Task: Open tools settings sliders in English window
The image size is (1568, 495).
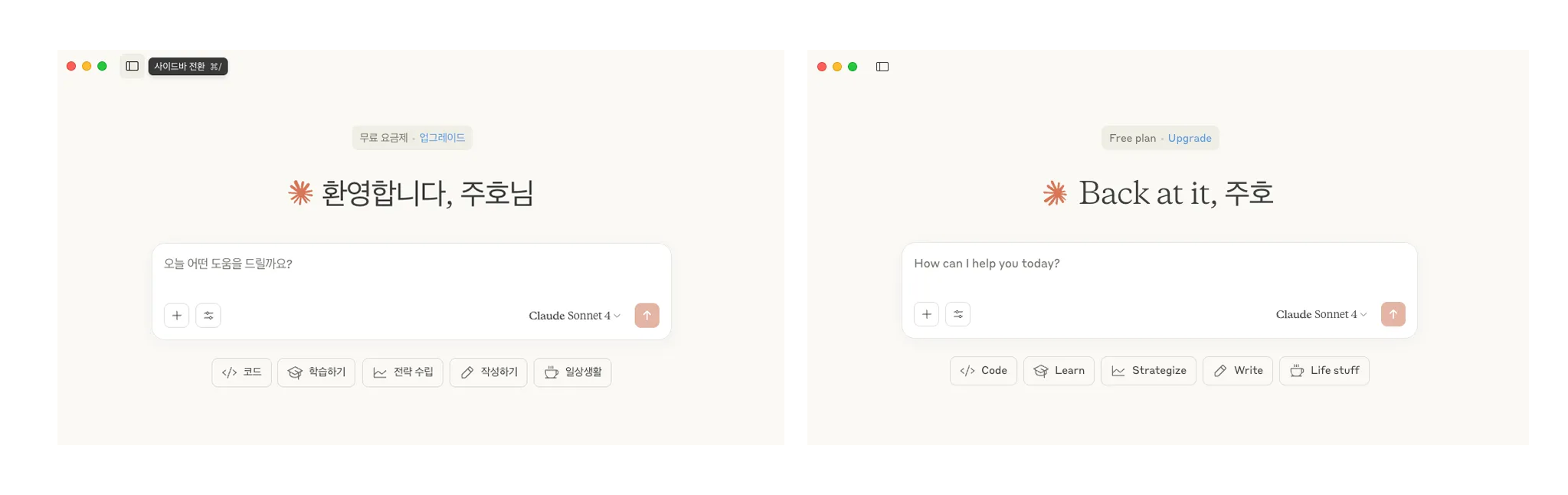Action: pos(958,314)
